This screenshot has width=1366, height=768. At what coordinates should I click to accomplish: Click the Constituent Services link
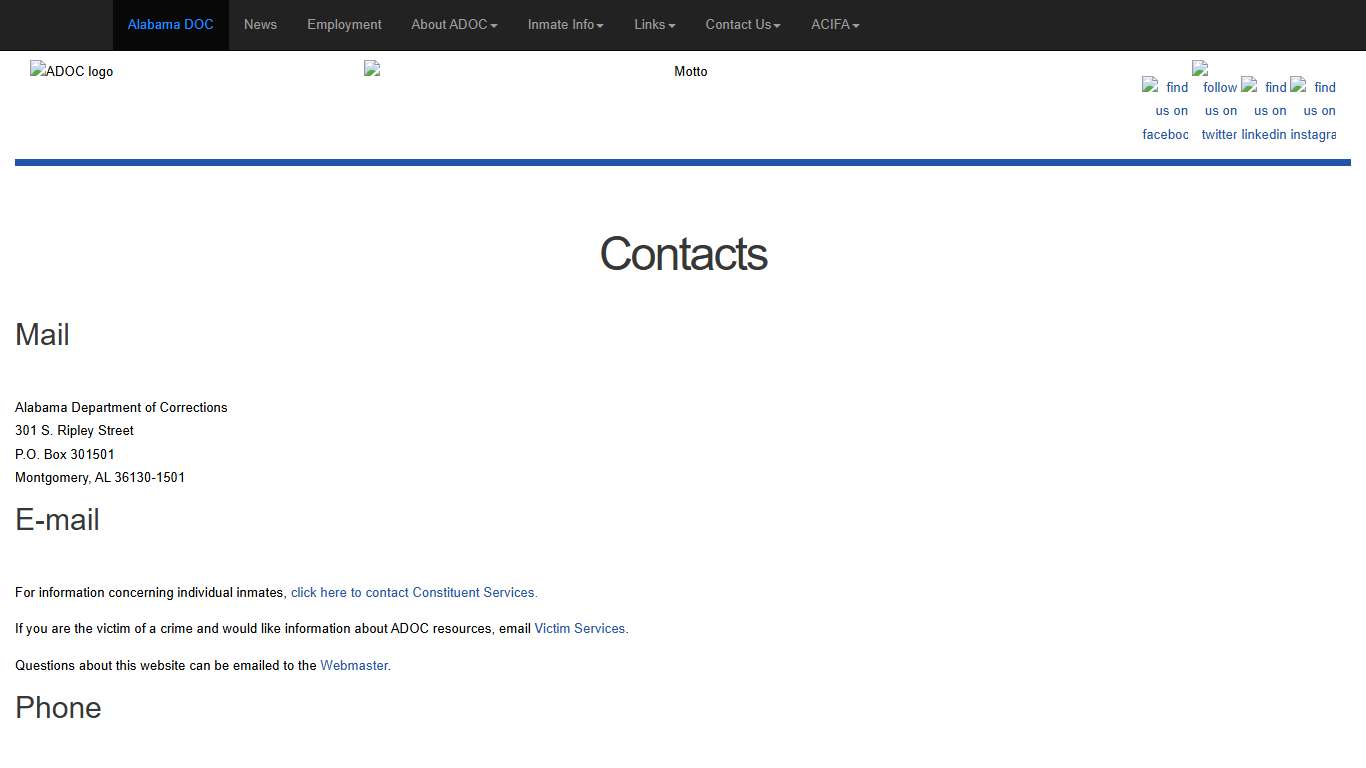(x=413, y=592)
